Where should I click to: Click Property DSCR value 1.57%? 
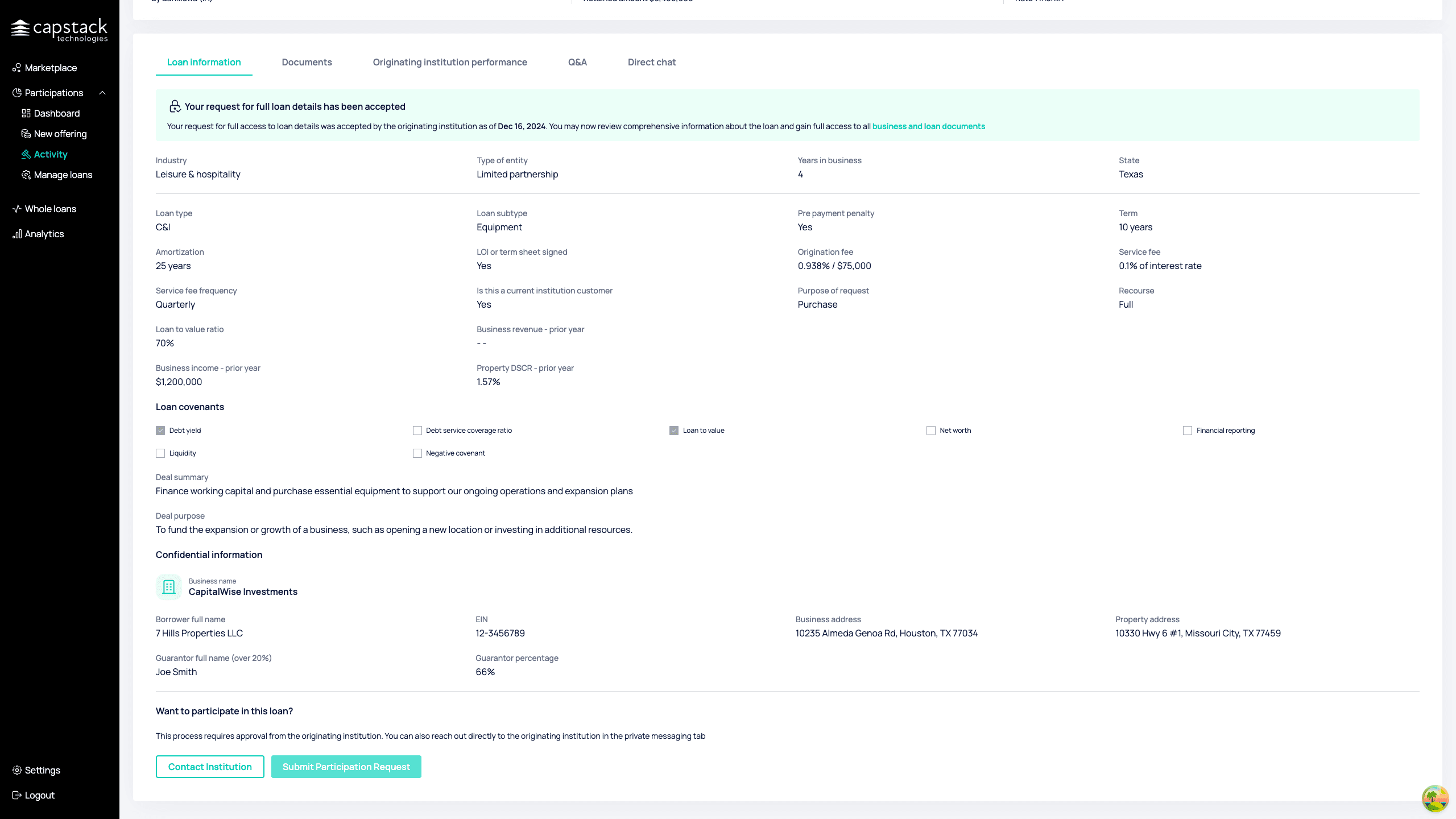tap(489, 382)
